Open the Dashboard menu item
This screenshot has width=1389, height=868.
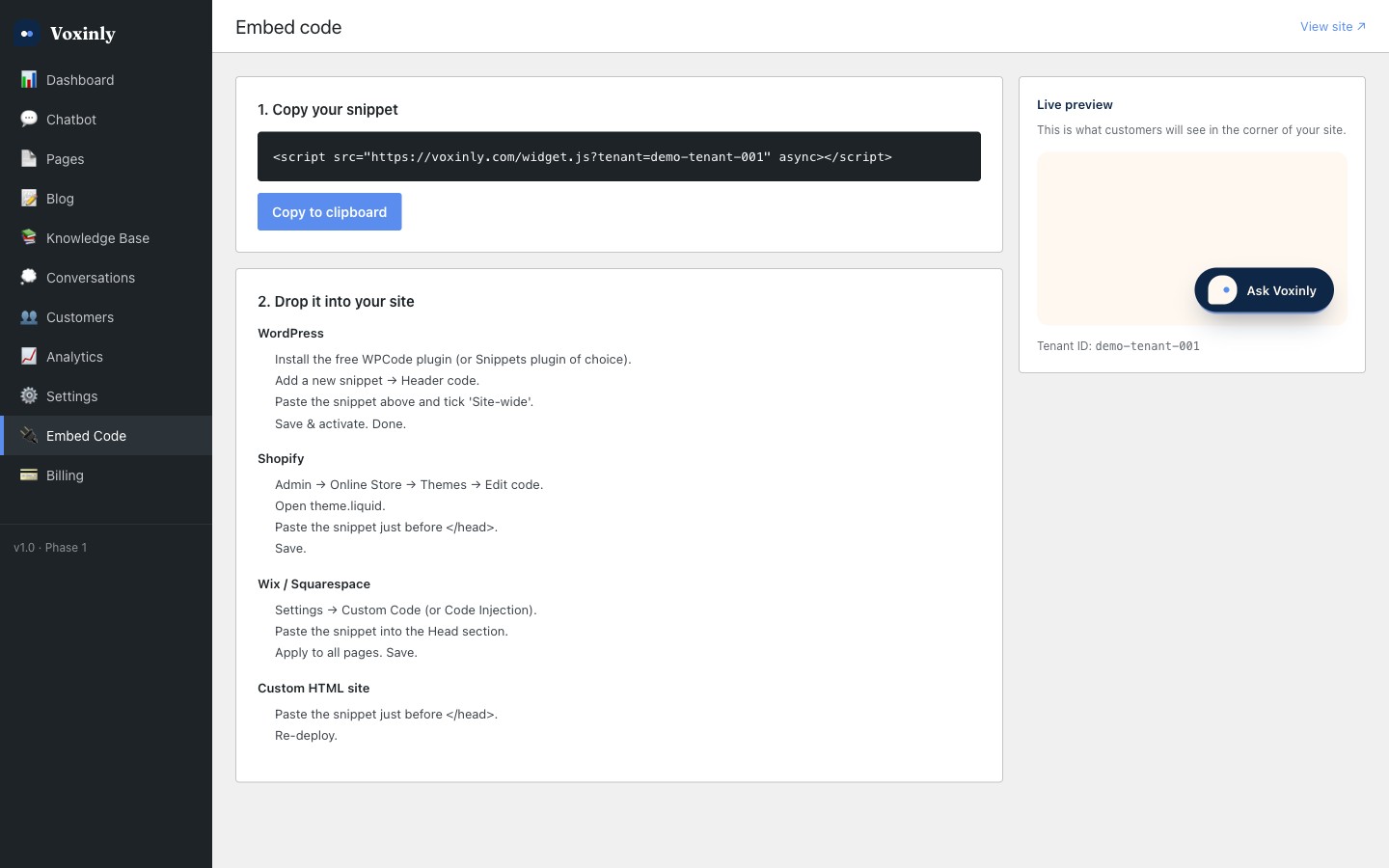click(x=106, y=80)
